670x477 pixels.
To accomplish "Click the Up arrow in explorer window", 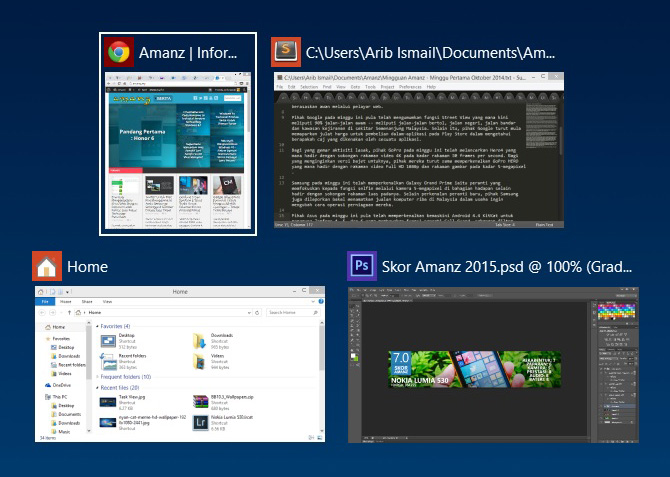I will click(69, 312).
